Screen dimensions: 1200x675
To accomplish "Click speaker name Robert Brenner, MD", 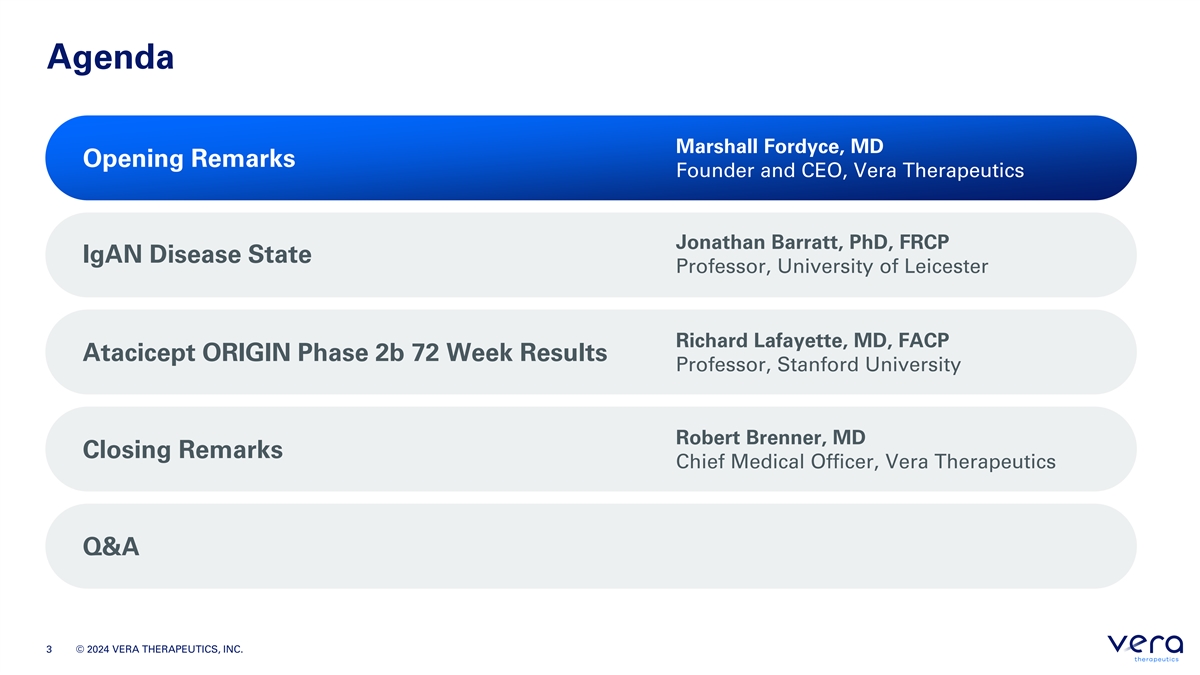I will 770,437.
